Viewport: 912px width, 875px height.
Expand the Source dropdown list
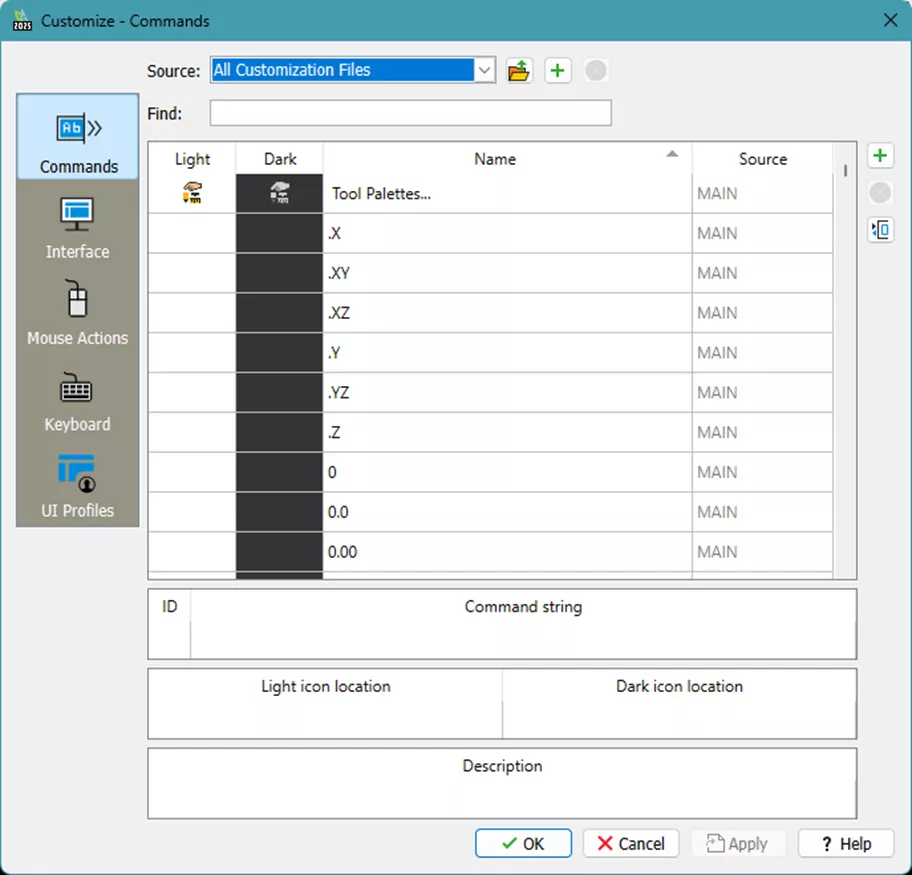click(x=485, y=70)
